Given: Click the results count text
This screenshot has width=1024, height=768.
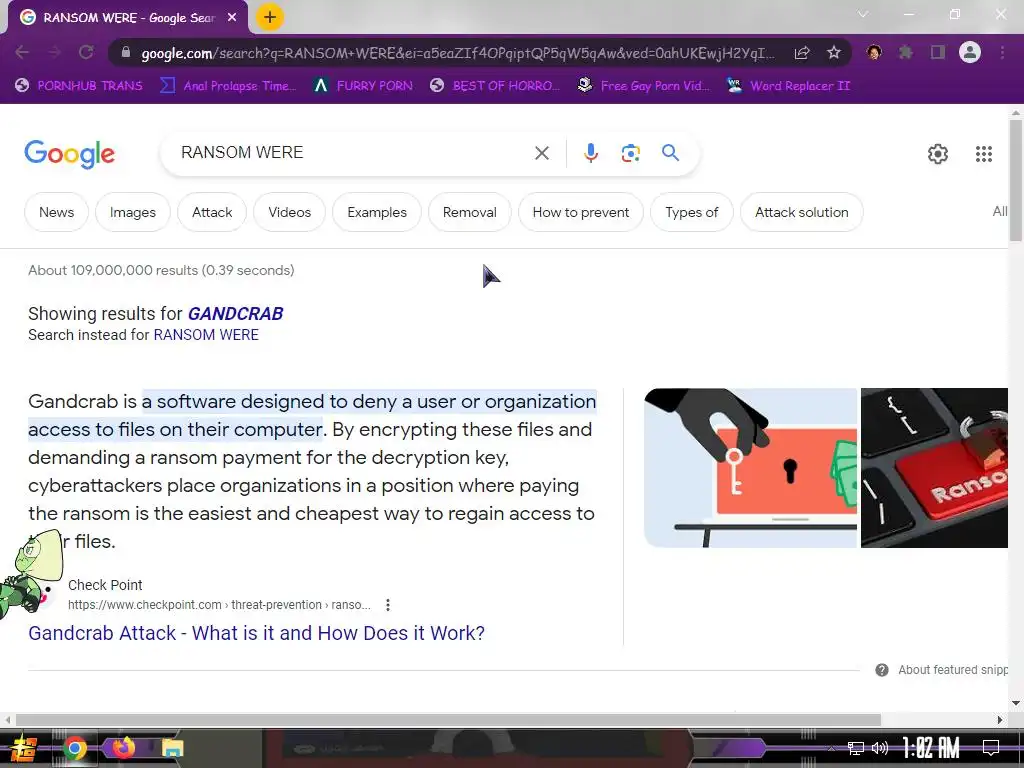Looking at the screenshot, I should pyautogui.click(x=161, y=270).
